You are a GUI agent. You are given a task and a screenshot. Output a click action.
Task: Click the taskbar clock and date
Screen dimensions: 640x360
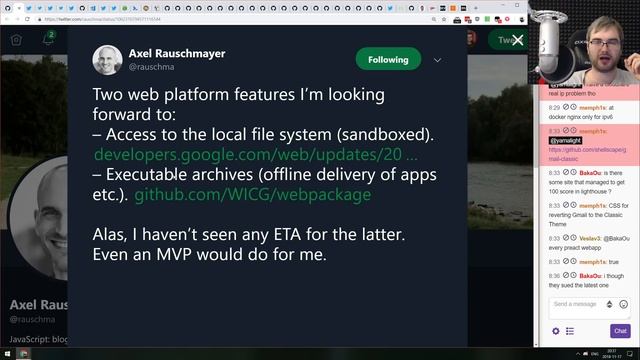(611, 353)
